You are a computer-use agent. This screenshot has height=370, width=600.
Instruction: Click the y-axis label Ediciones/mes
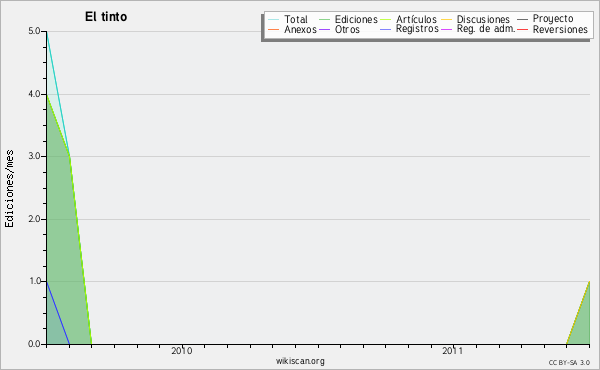tap(9, 189)
